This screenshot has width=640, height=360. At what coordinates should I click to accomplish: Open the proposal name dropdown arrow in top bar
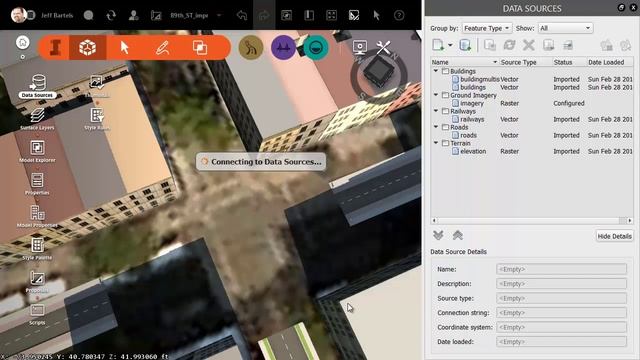[219, 16]
